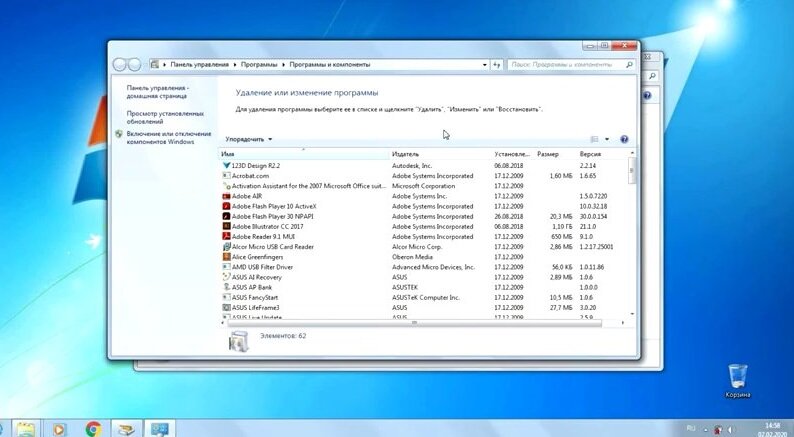Image resolution: width=794 pixels, height=437 pixels.
Task: Click the ASUS FancyStart icon
Action: (x=226, y=297)
